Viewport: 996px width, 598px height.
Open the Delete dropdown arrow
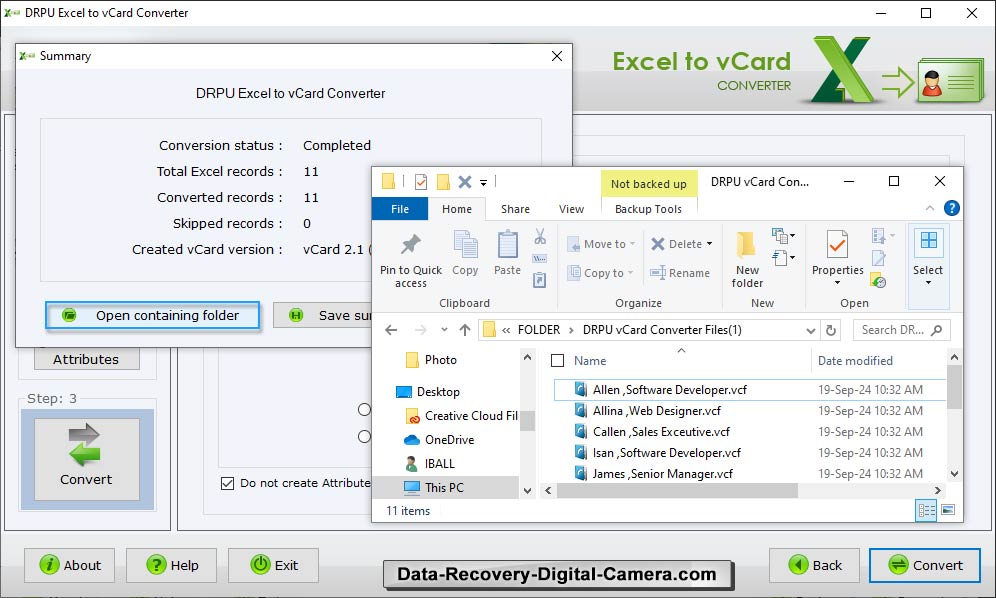[709, 244]
